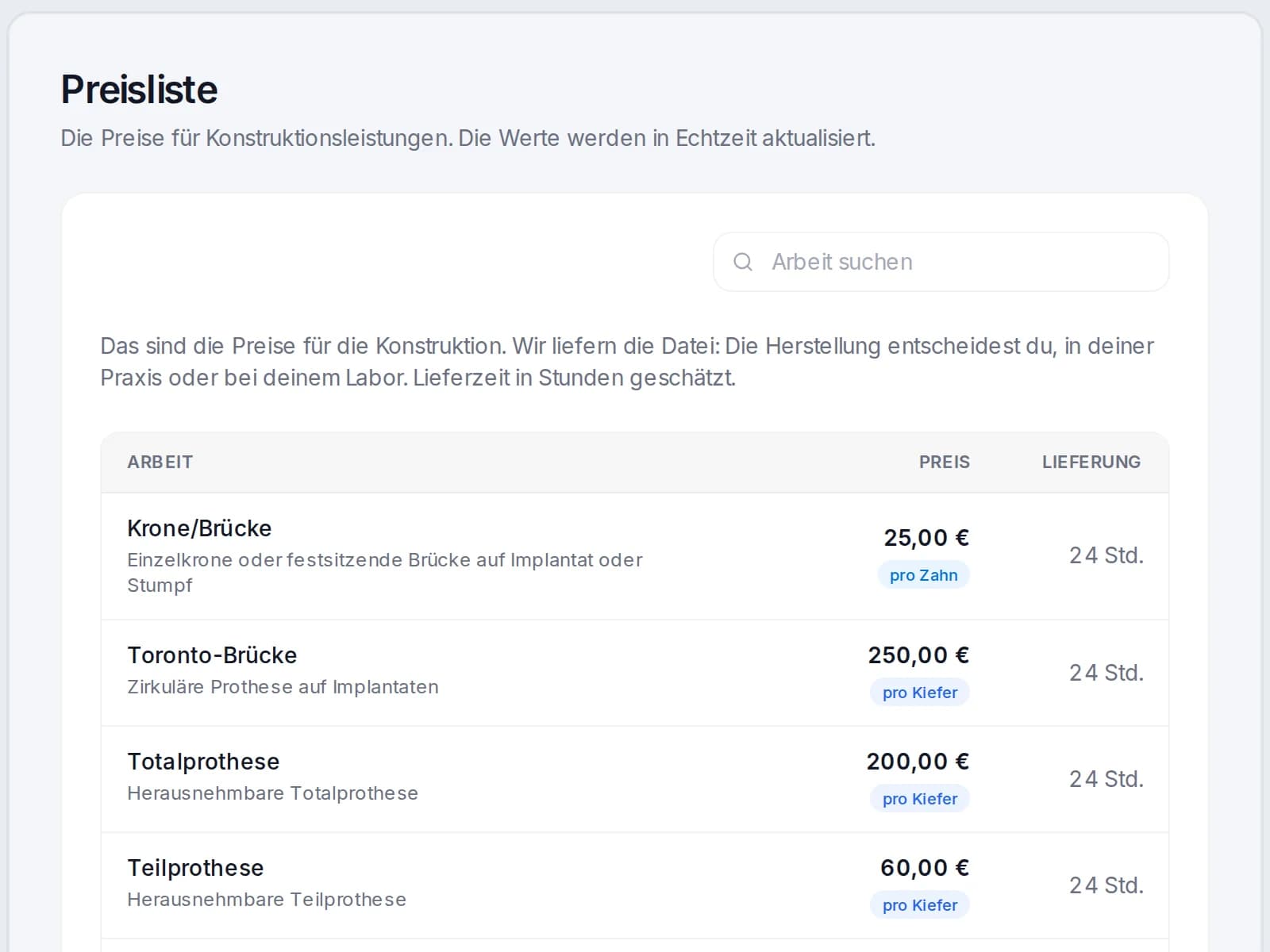Image resolution: width=1270 pixels, height=952 pixels.
Task: Click the 200,00 € price
Action: tap(918, 762)
